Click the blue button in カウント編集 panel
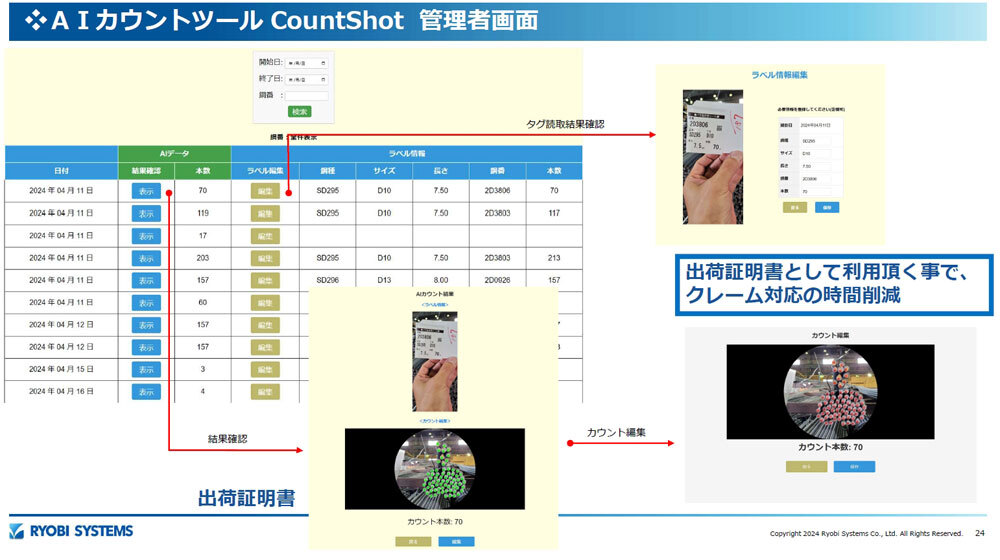The height and width of the screenshot is (560, 1000). point(855,467)
